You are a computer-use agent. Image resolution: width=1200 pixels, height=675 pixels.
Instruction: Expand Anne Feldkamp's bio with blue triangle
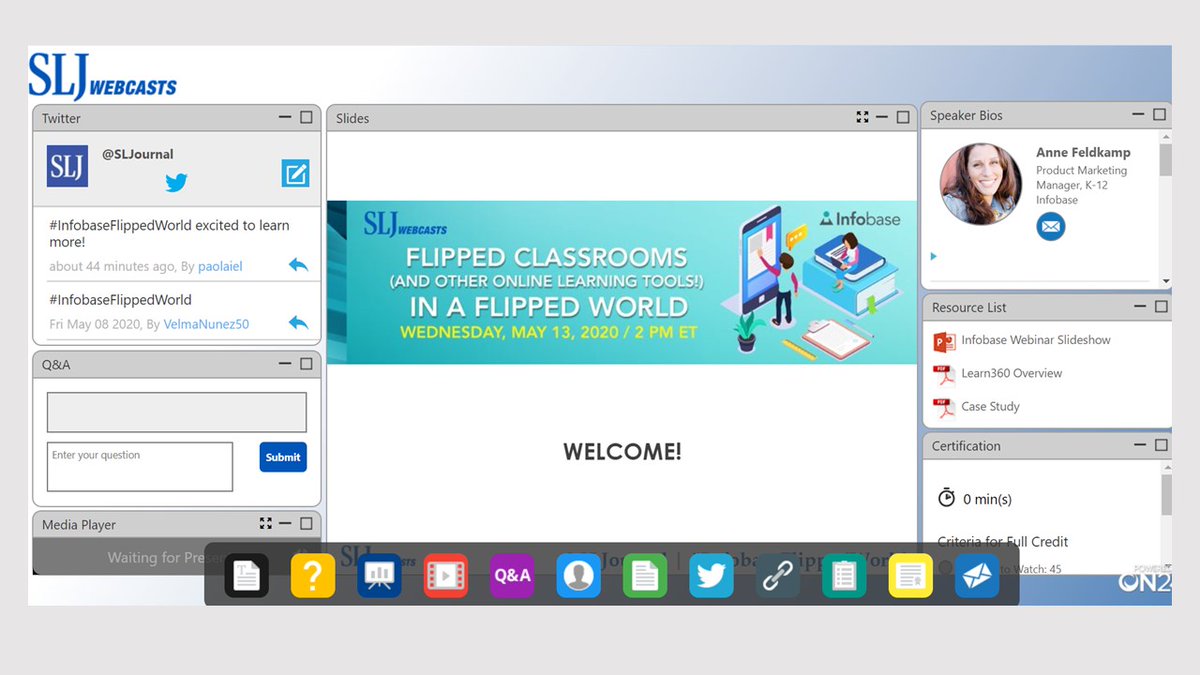click(x=934, y=256)
